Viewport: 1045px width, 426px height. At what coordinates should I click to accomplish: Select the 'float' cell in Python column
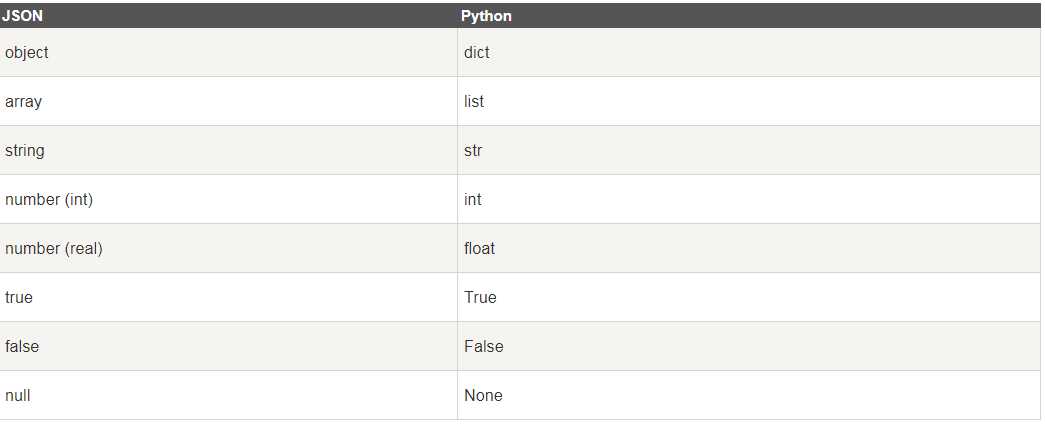(x=479, y=248)
